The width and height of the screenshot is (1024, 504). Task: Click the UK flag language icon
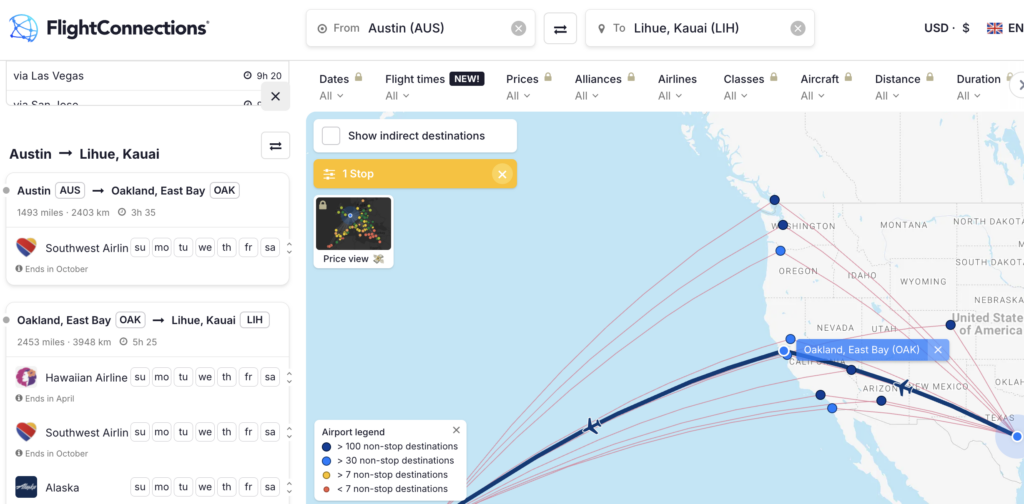(995, 28)
